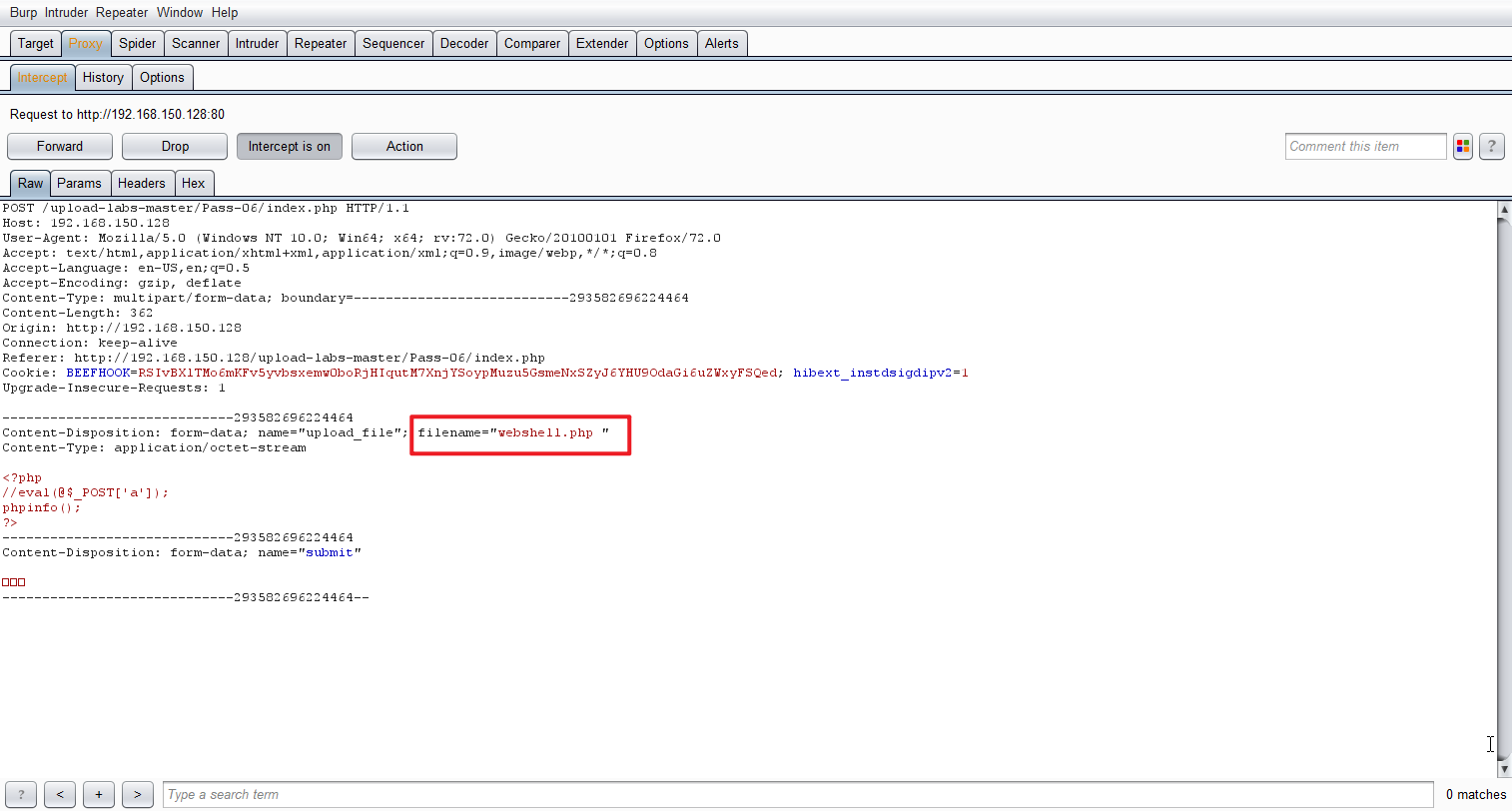
Task: Select the Proxy tab
Action: pos(86,43)
